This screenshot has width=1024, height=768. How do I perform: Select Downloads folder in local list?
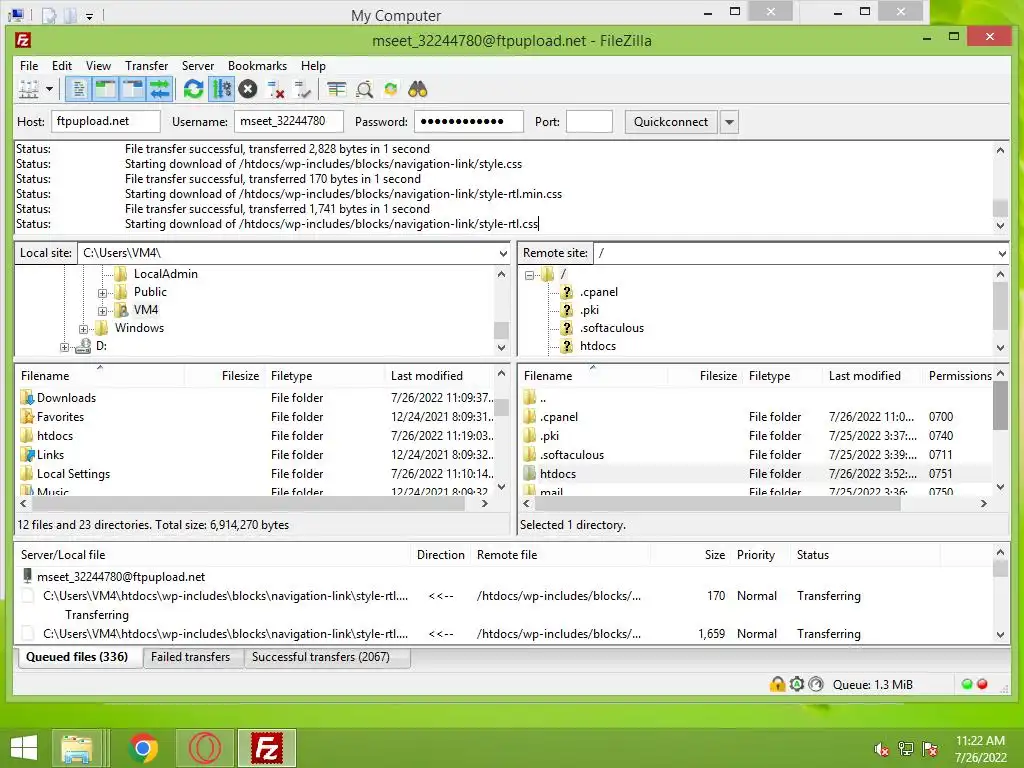click(66, 398)
